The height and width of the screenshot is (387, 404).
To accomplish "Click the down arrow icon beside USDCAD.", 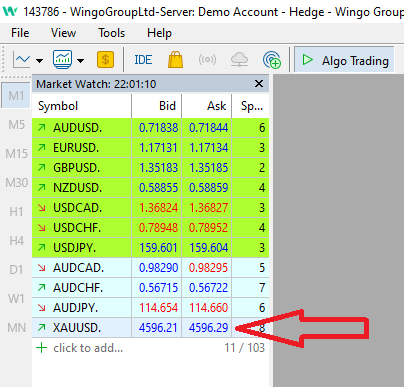I will coord(42,208).
